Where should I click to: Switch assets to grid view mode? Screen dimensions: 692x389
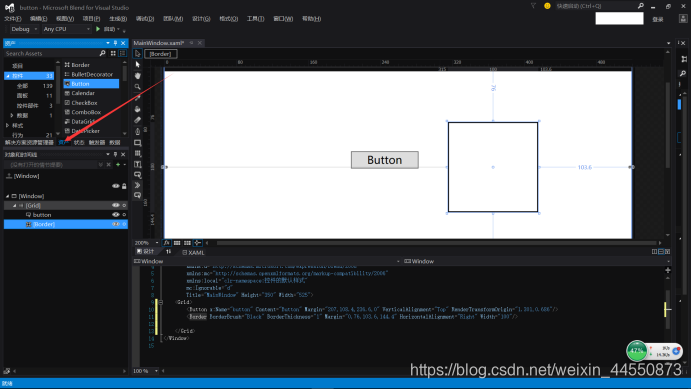point(113,53)
